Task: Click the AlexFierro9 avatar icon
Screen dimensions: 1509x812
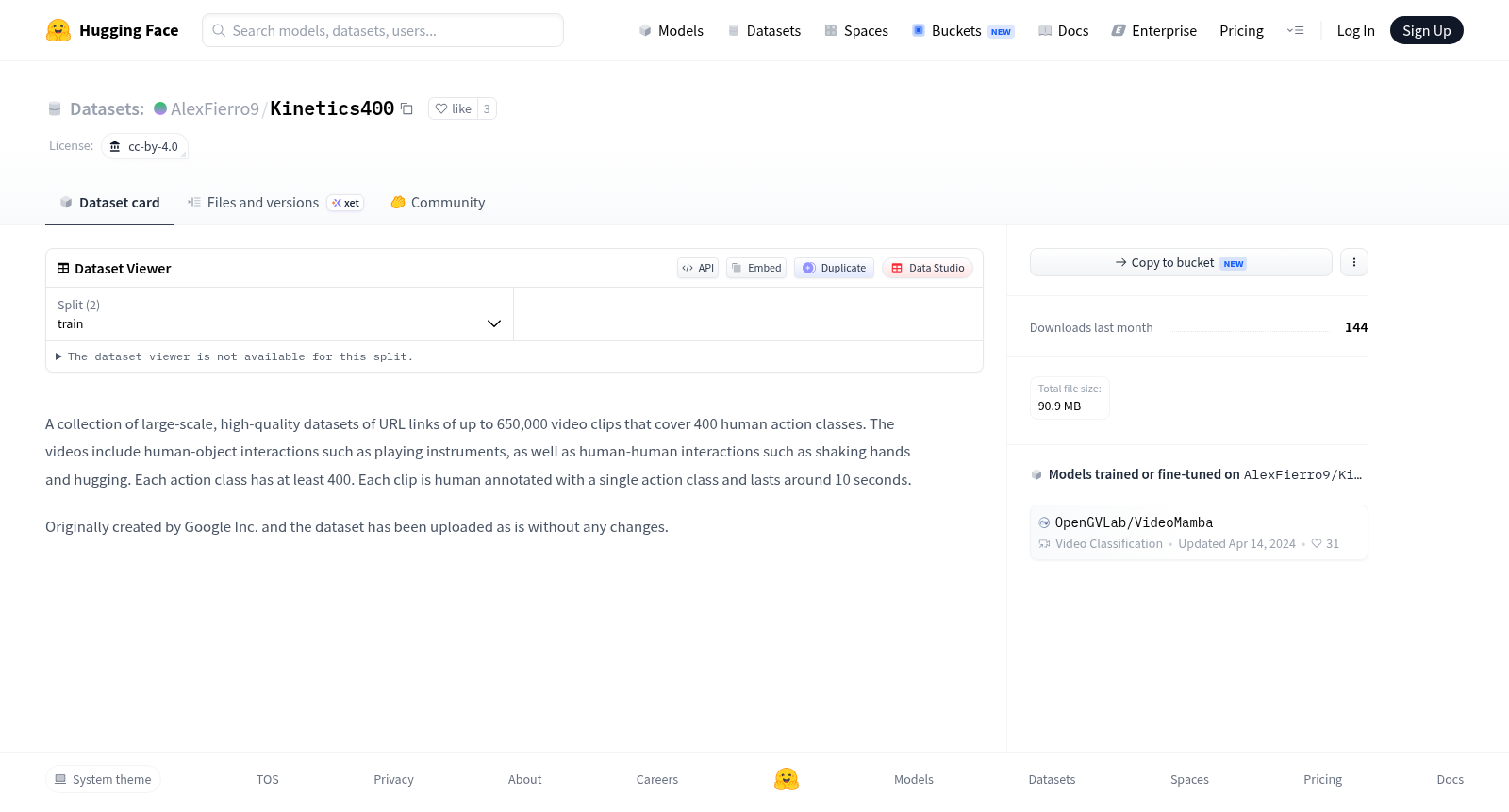Action: pyautogui.click(x=160, y=108)
